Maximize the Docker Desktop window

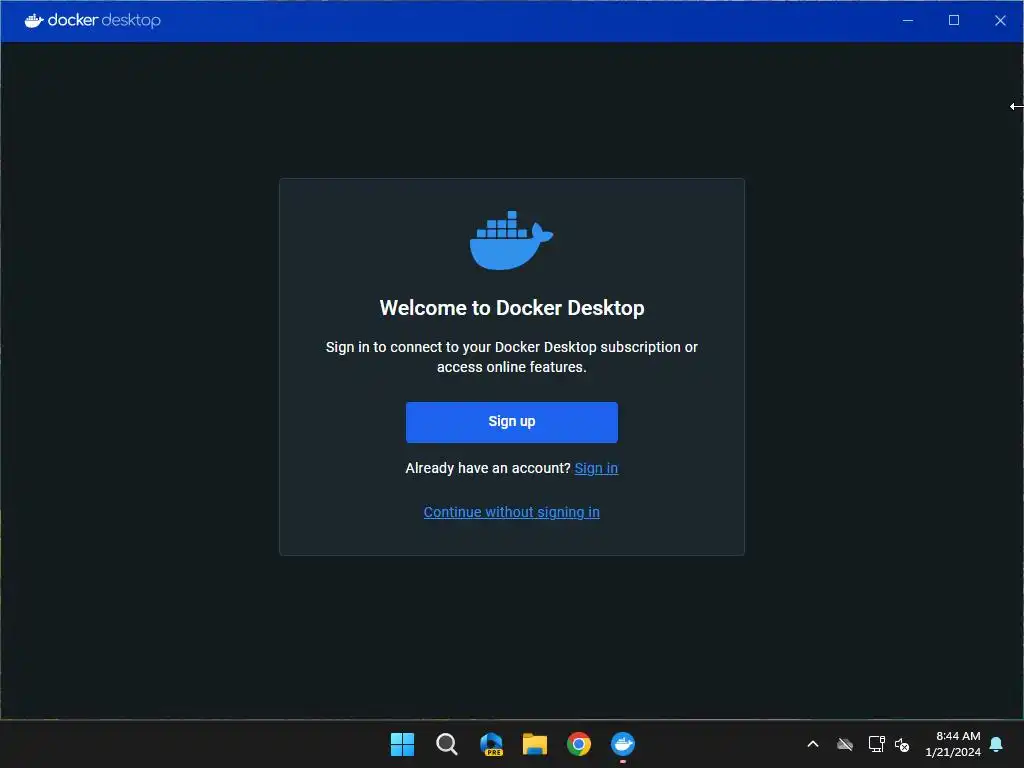click(x=953, y=20)
